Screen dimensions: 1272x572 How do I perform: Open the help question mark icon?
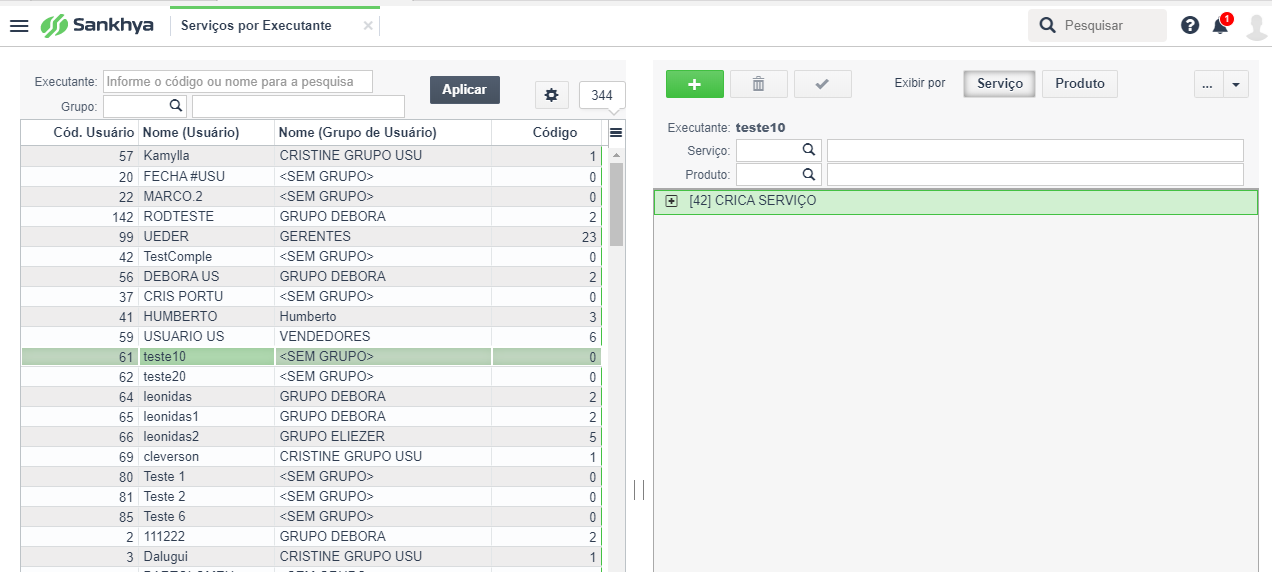tap(1190, 26)
